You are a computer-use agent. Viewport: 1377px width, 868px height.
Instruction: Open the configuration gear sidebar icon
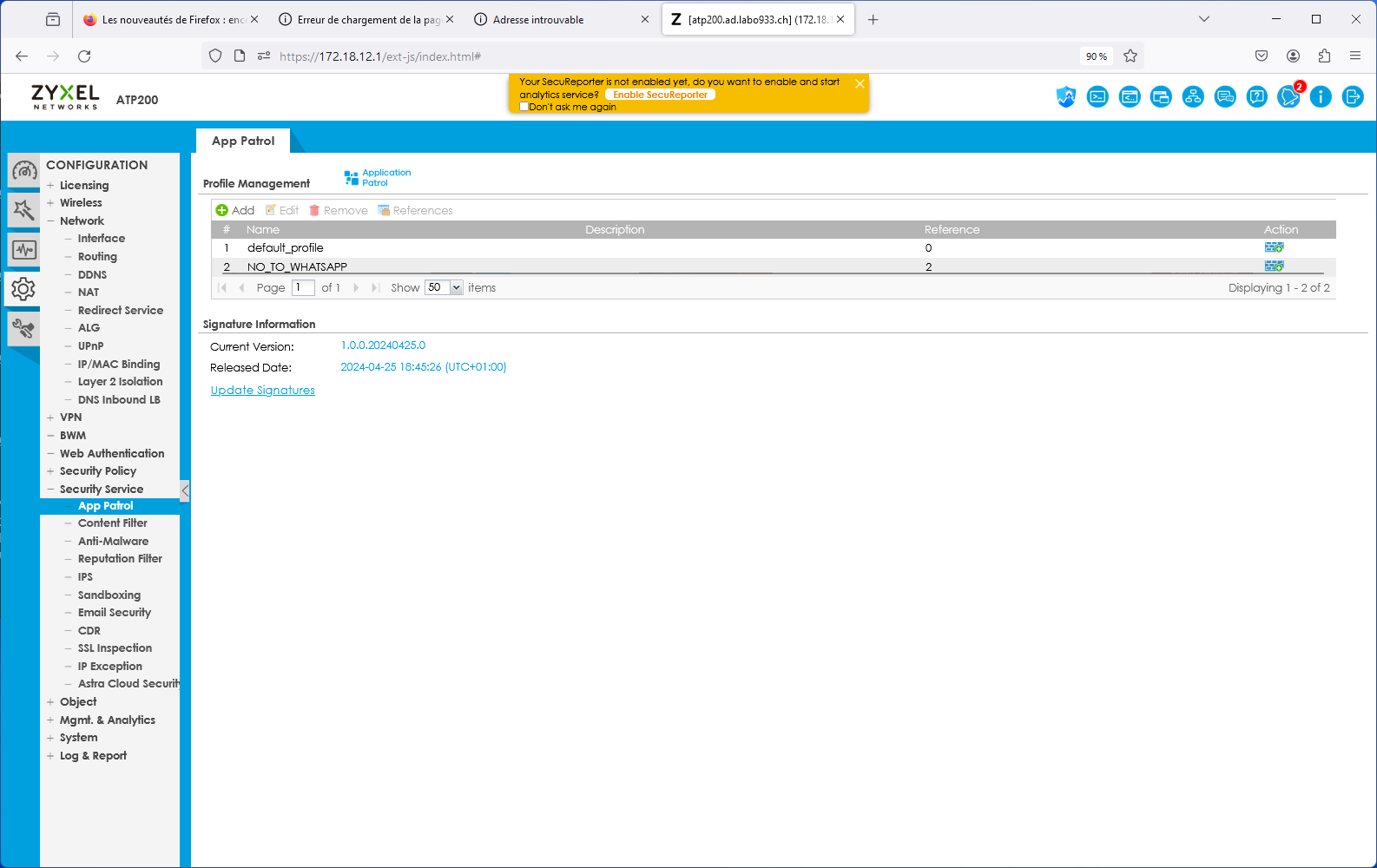(x=23, y=289)
